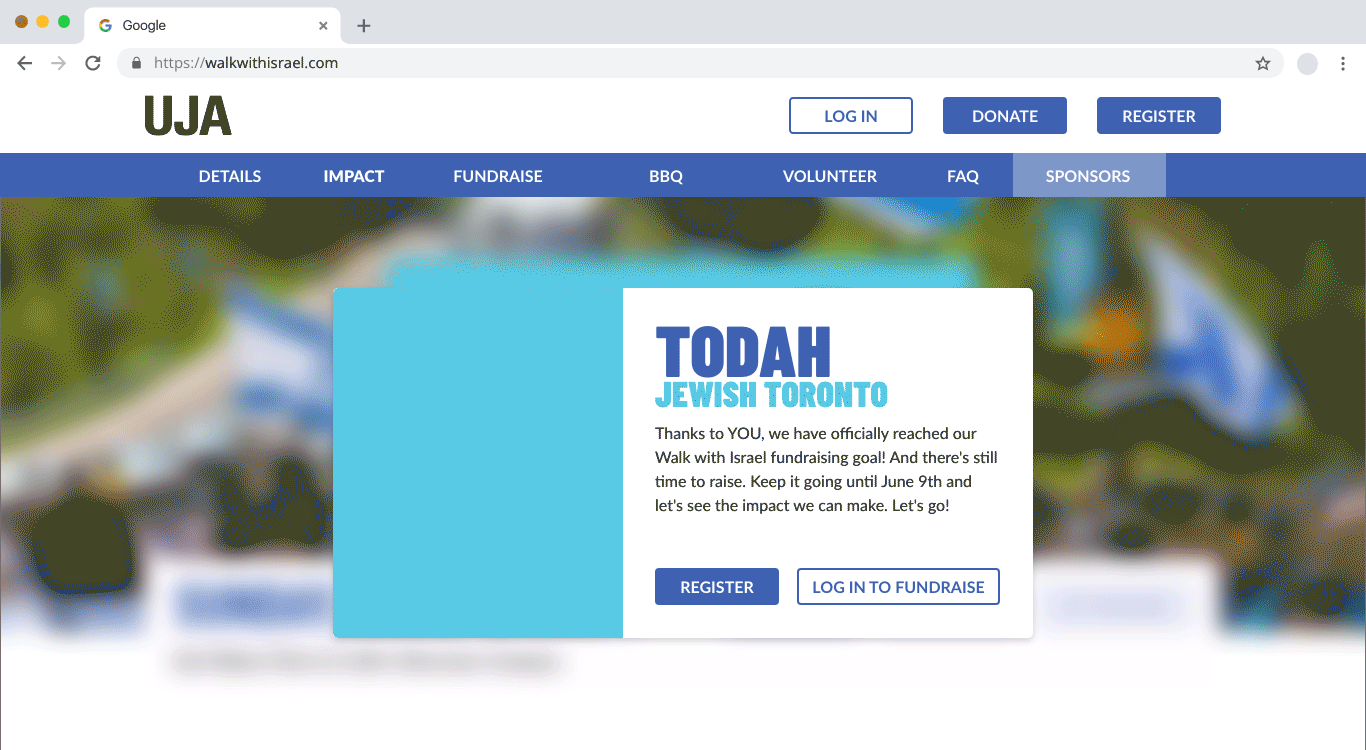The height and width of the screenshot is (750, 1366).
Task: Click the REGISTER button in the header
Action: [1159, 116]
